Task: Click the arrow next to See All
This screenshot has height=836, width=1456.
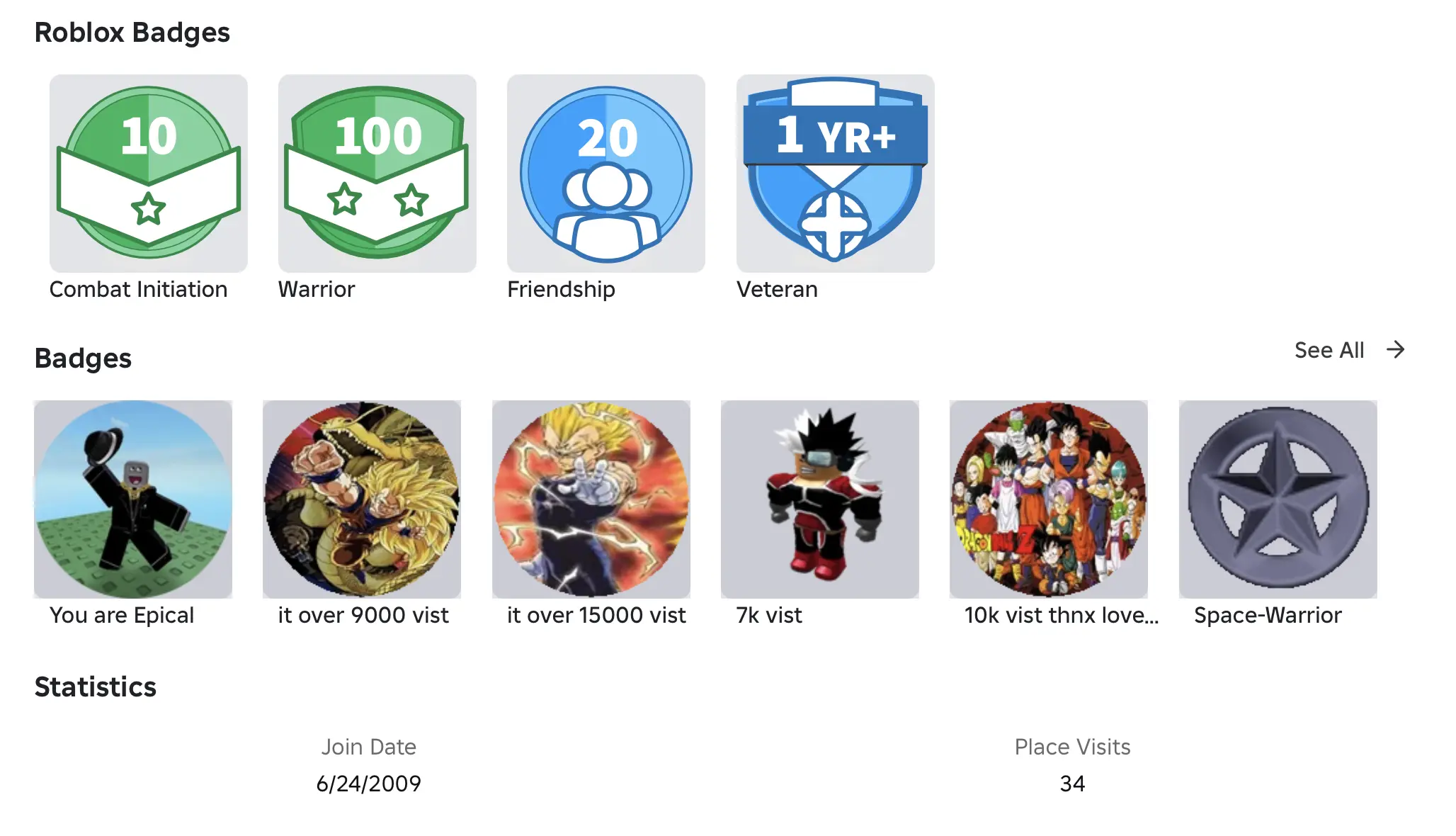Action: 1395,349
